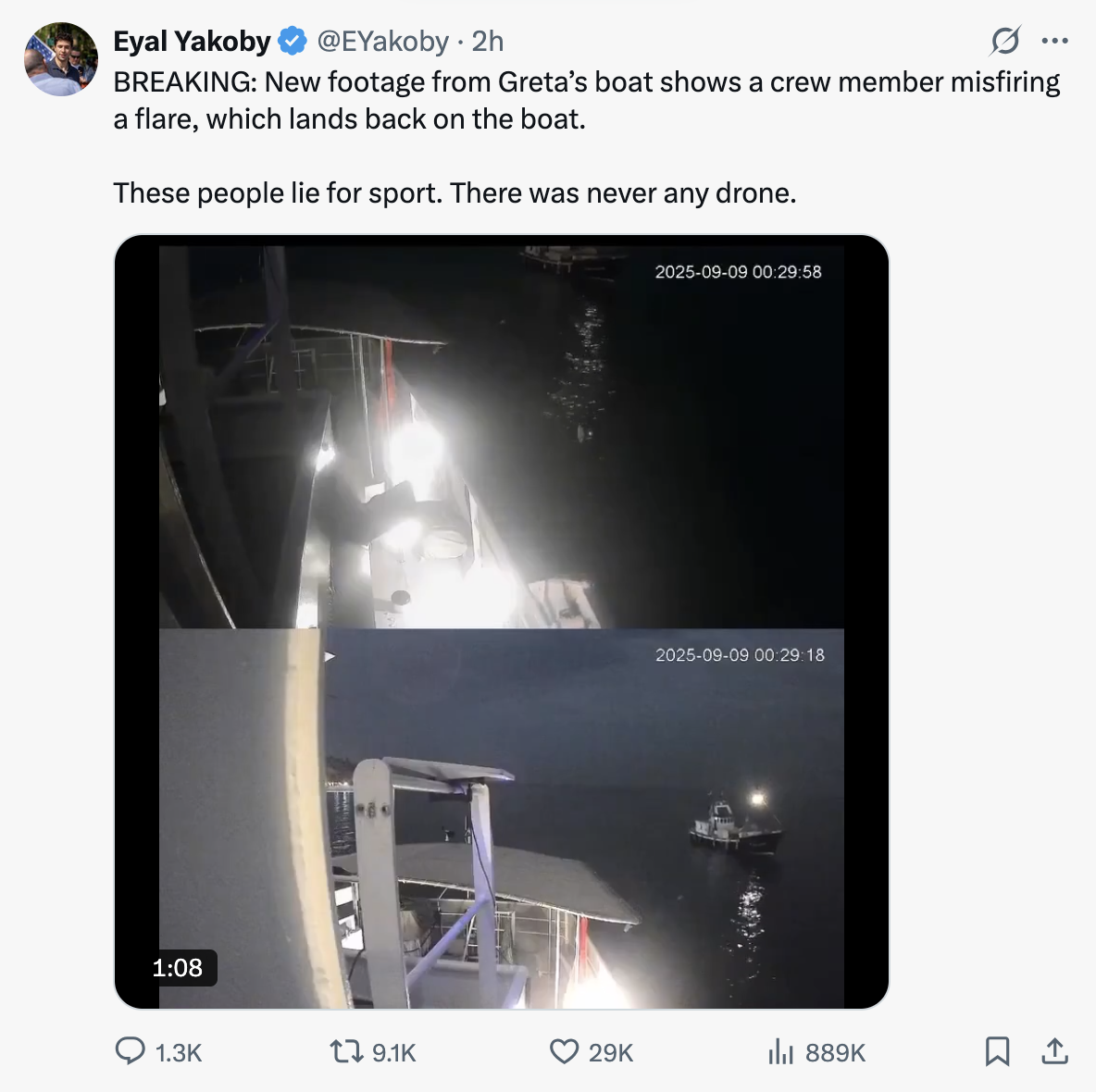
Task: Open view analytics bar-chart icon
Action: 780,1051
